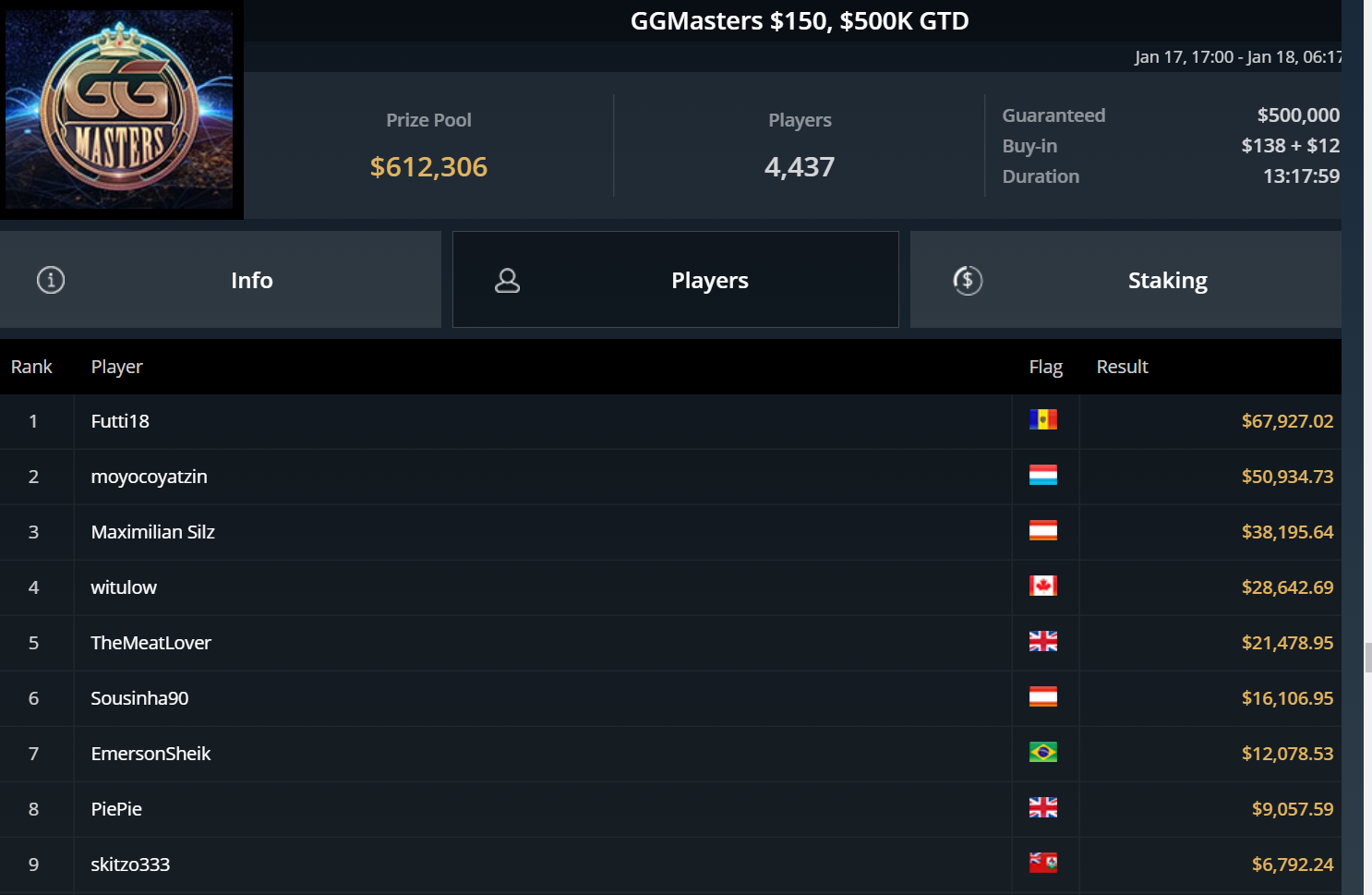Click the person silhouette icon

click(507, 280)
